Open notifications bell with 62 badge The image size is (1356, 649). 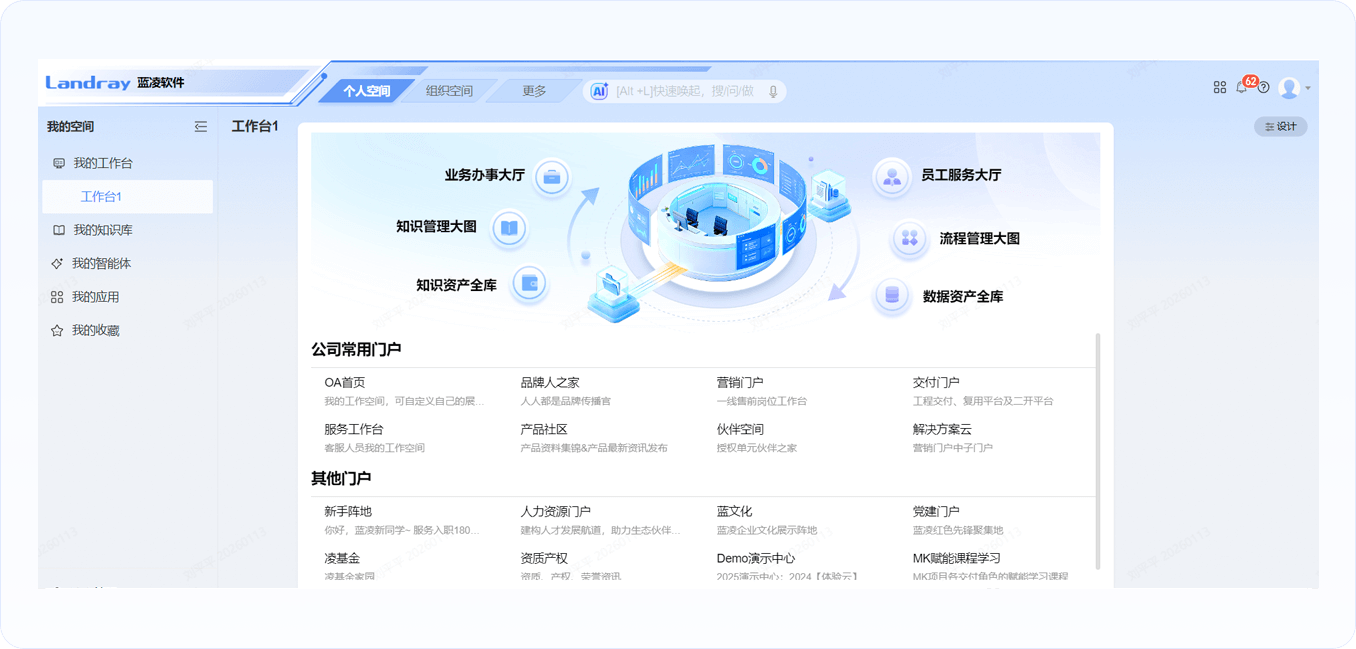pos(1242,88)
